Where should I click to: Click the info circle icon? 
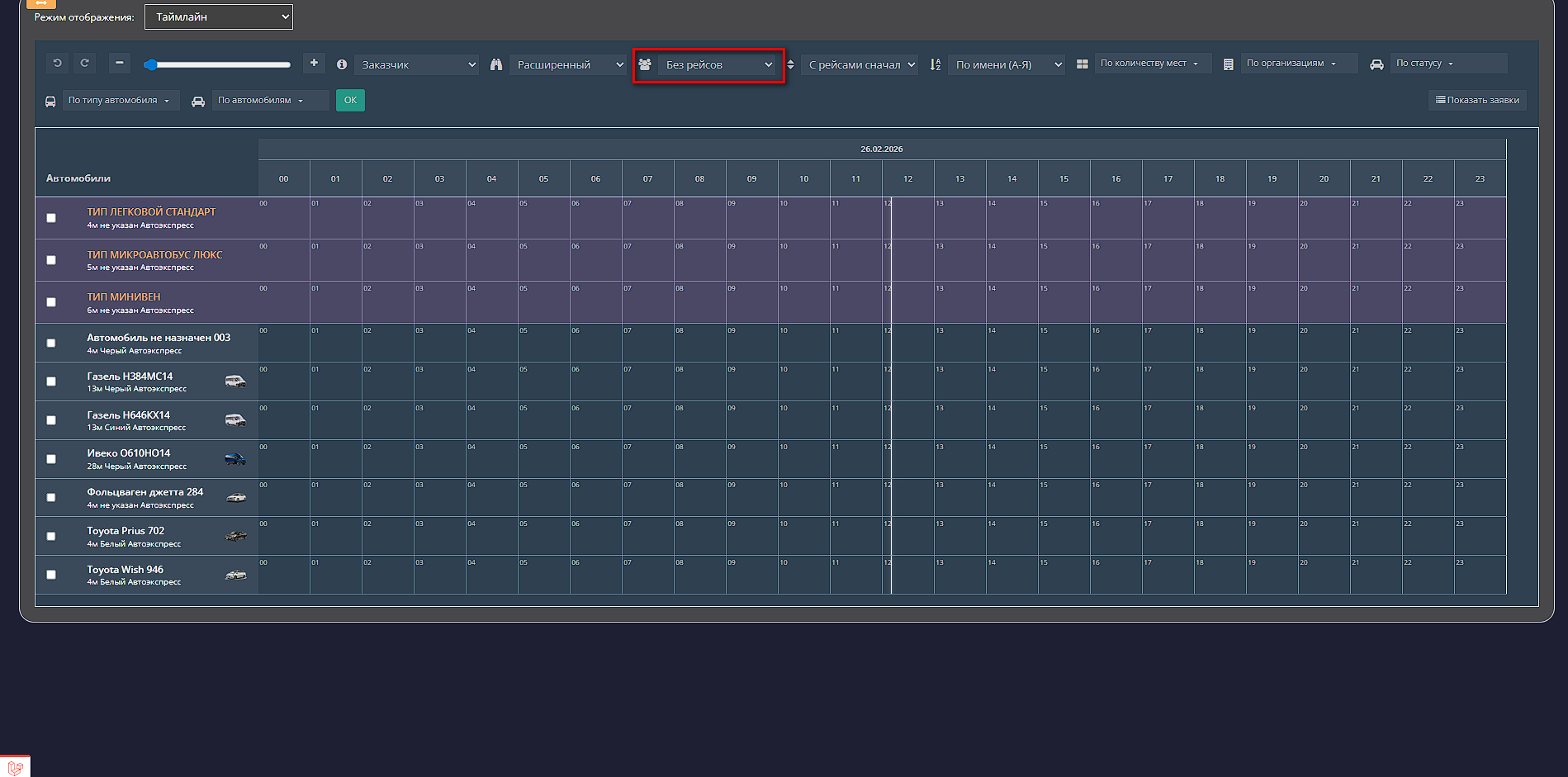click(341, 64)
